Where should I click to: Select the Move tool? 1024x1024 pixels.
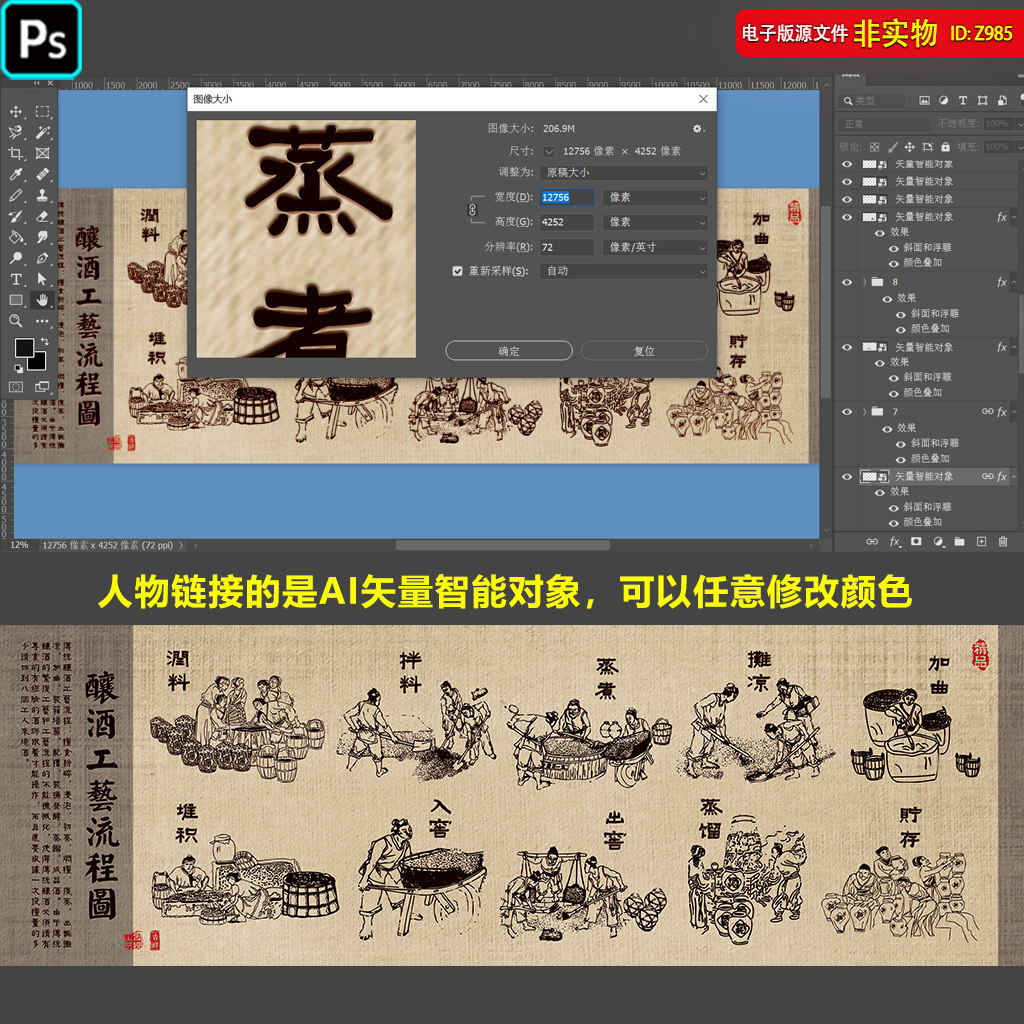coord(16,112)
